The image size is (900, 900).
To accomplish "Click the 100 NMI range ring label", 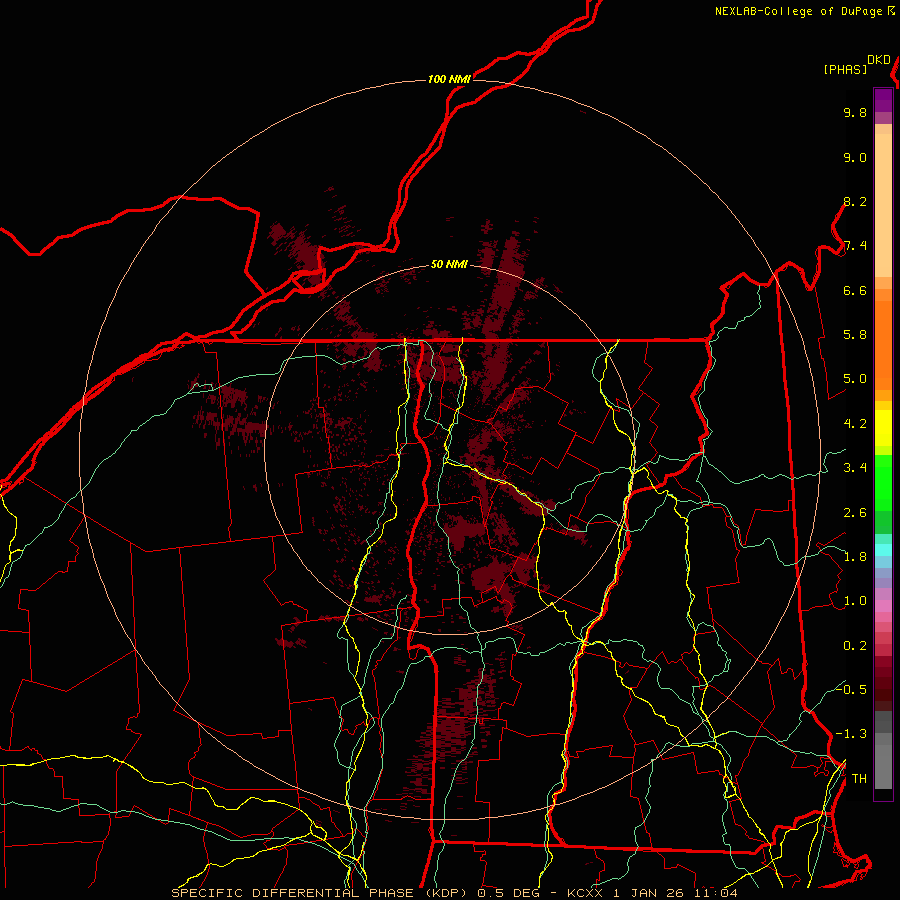I will pos(449,79).
